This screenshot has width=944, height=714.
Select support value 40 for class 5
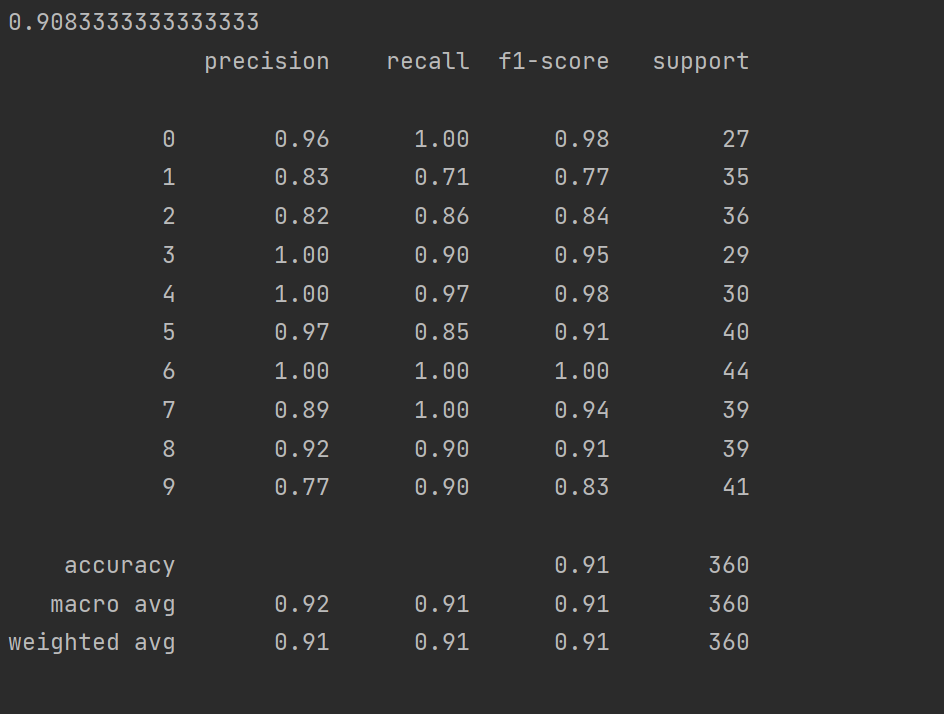(736, 332)
